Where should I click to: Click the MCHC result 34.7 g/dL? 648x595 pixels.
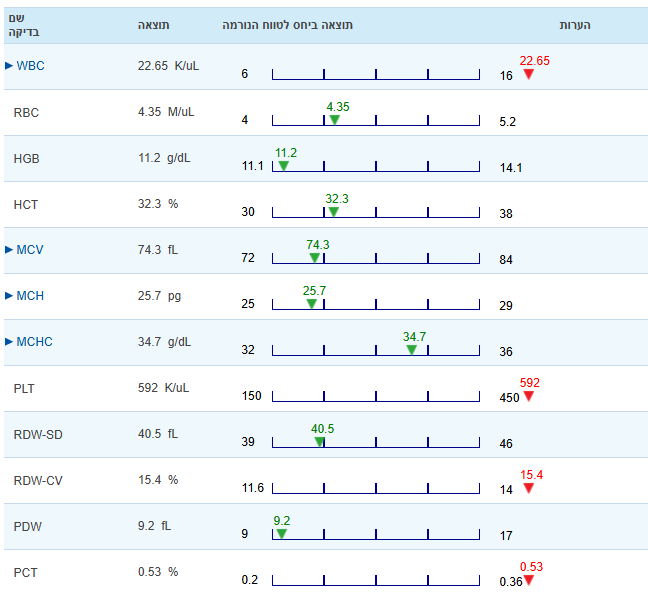[x=164, y=342]
